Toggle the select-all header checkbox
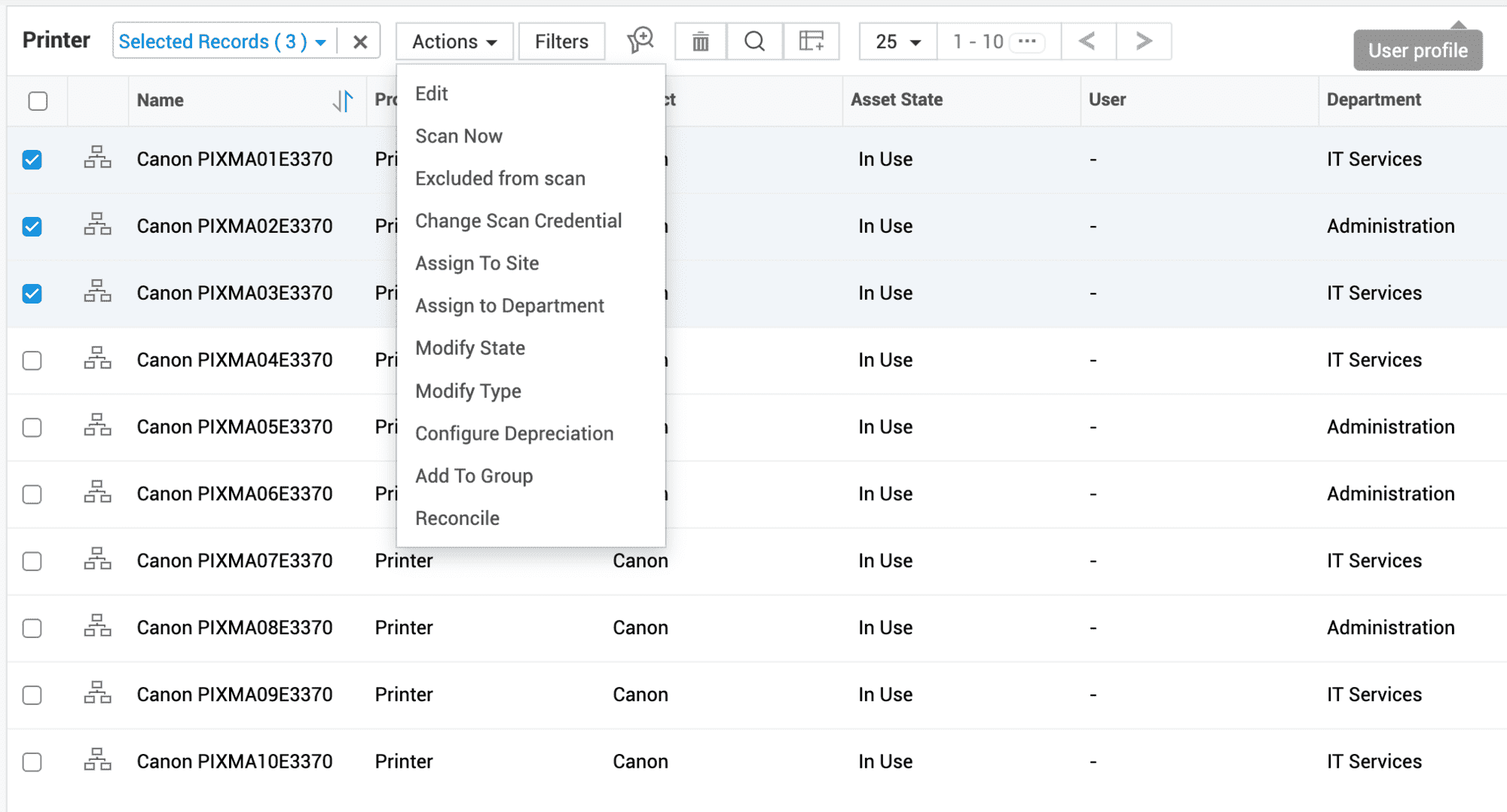 pyautogui.click(x=38, y=101)
